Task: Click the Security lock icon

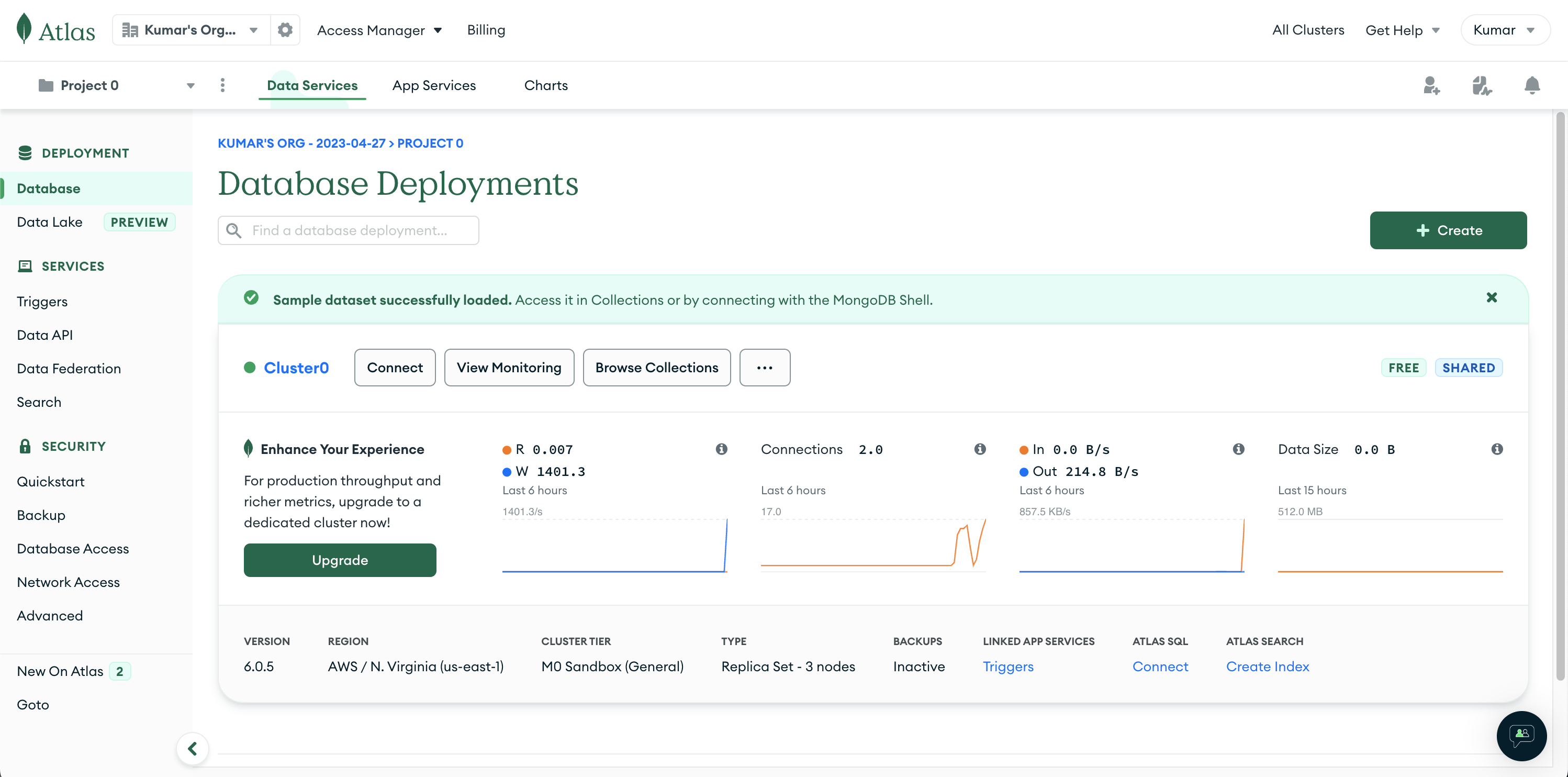Action: click(x=25, y=446)
